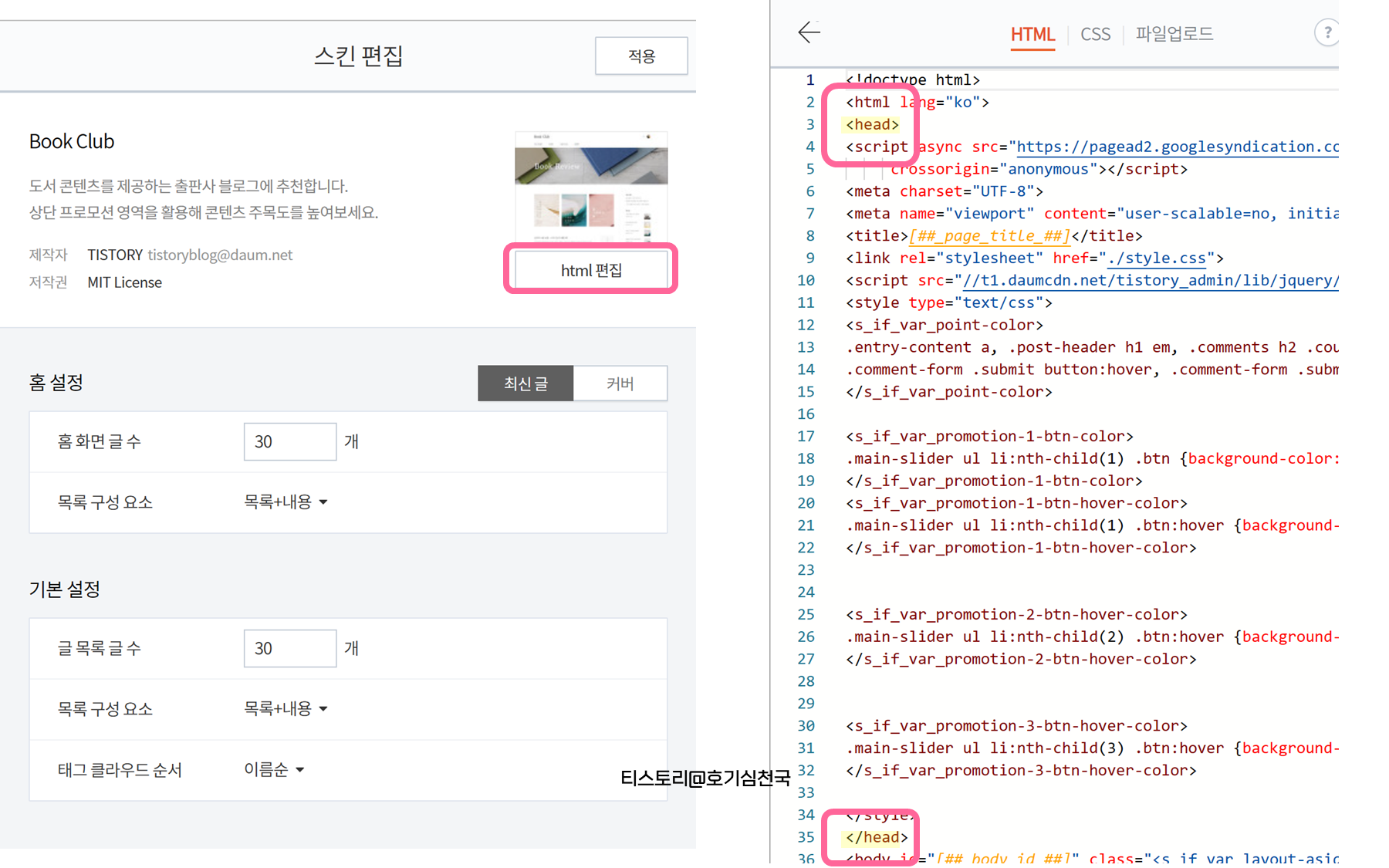1389x868 pixels.
Task: Focus the 홈 화면 글 수 input field
Action: (290, 441)
